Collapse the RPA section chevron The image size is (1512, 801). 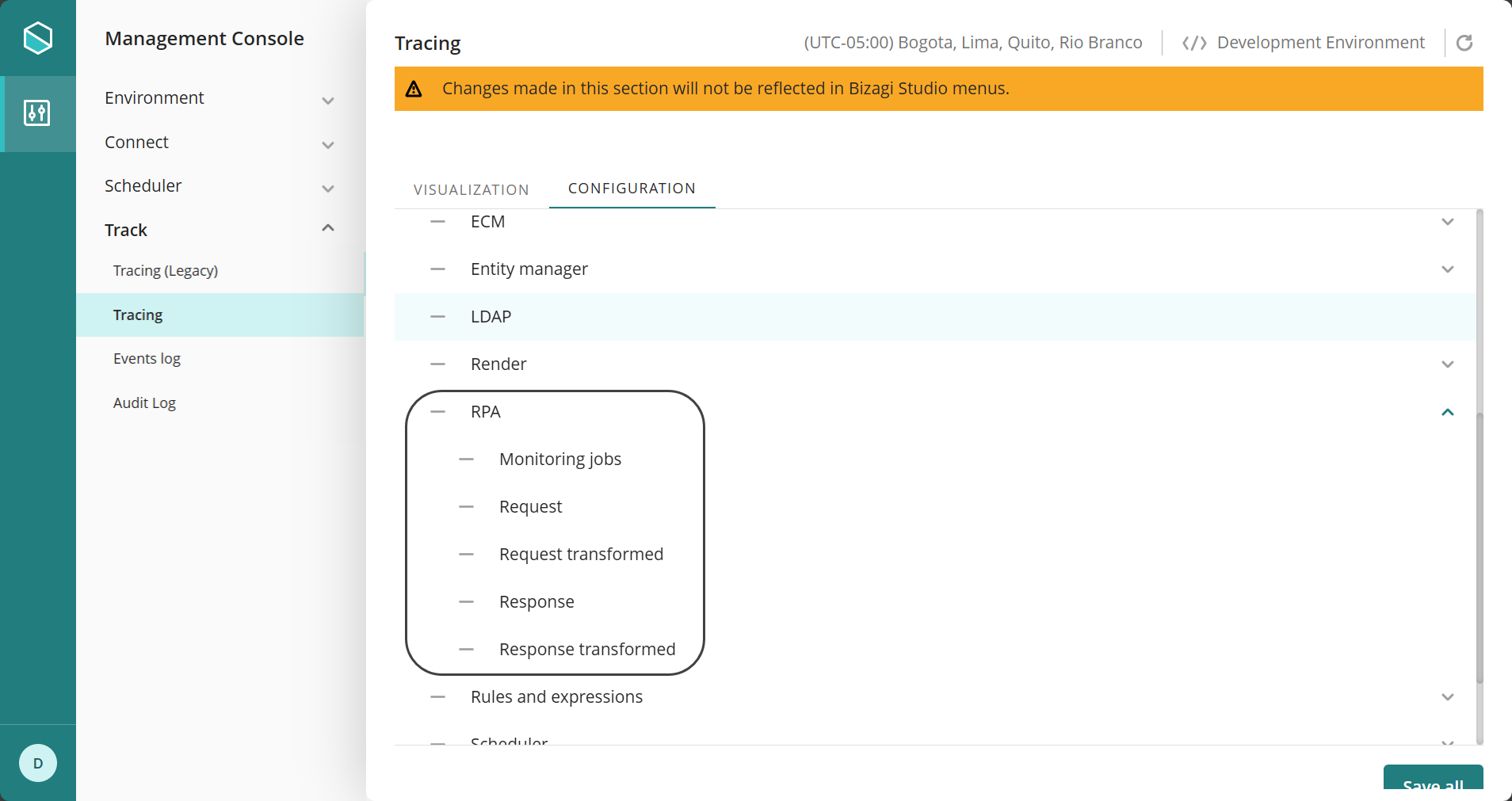point(1447,412)
